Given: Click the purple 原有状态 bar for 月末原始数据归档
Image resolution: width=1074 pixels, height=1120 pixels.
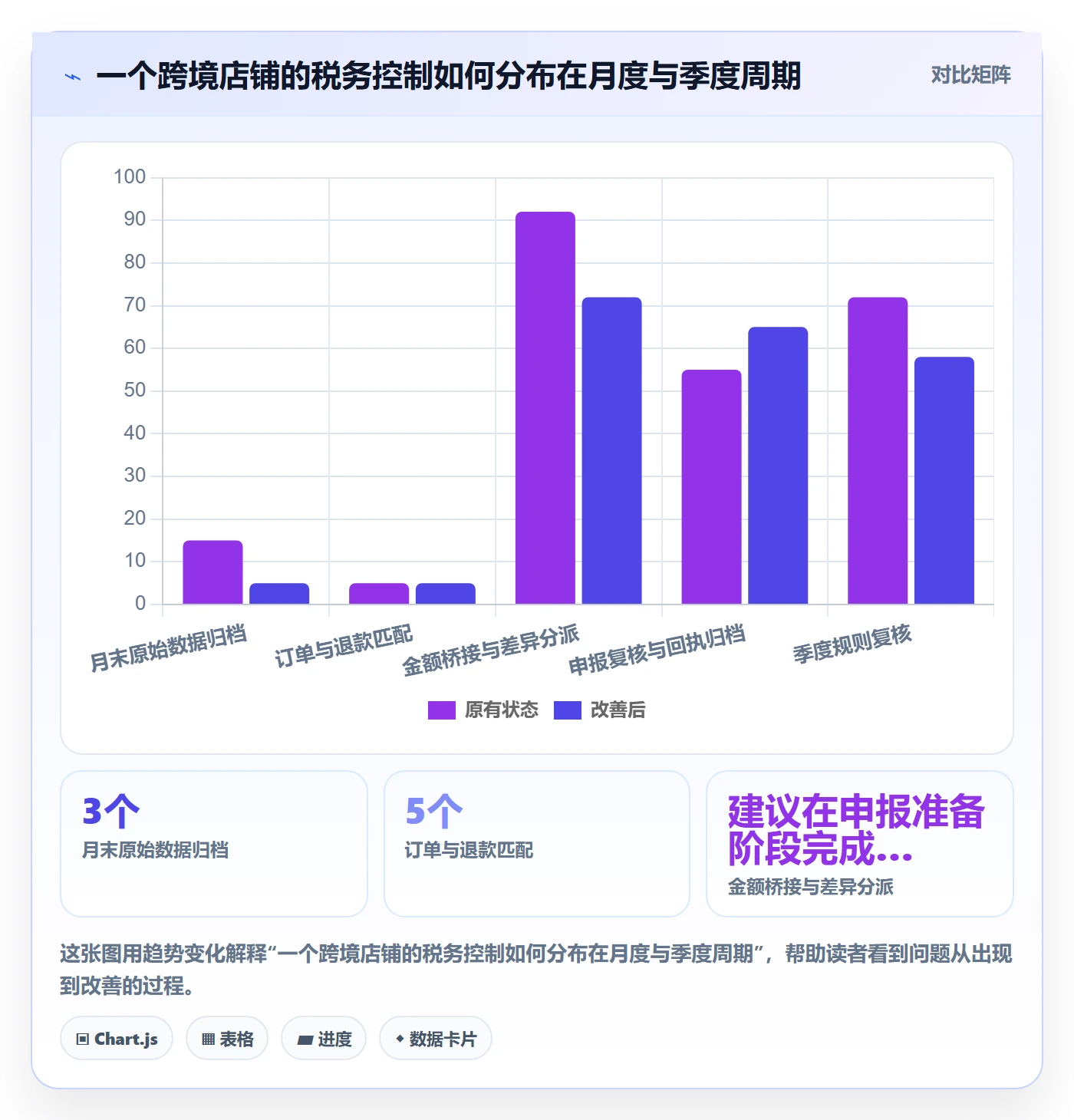Looking at the screenshot, I should 212,572.
